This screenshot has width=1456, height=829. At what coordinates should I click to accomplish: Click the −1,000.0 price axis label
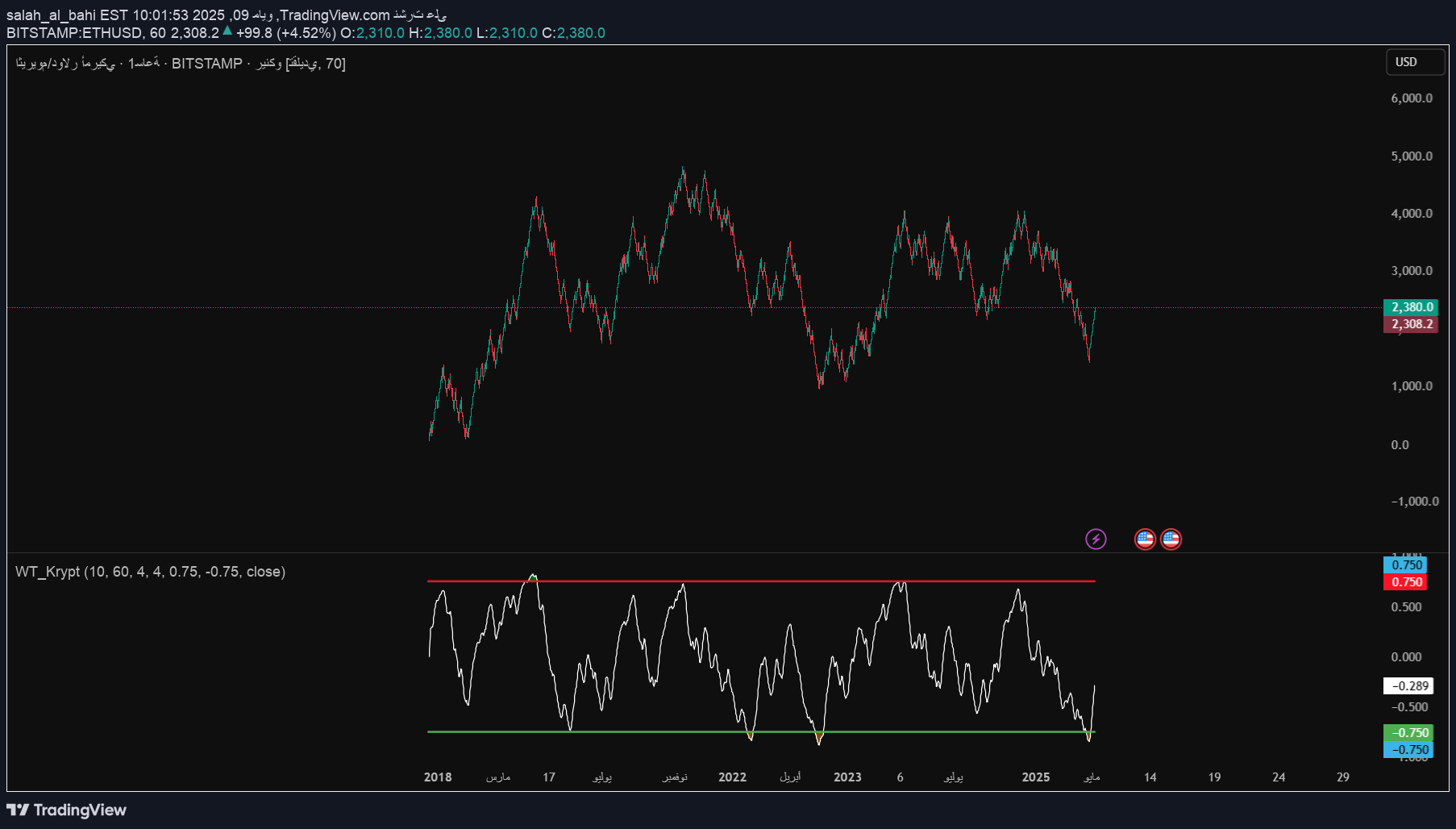pos(1415,502)
